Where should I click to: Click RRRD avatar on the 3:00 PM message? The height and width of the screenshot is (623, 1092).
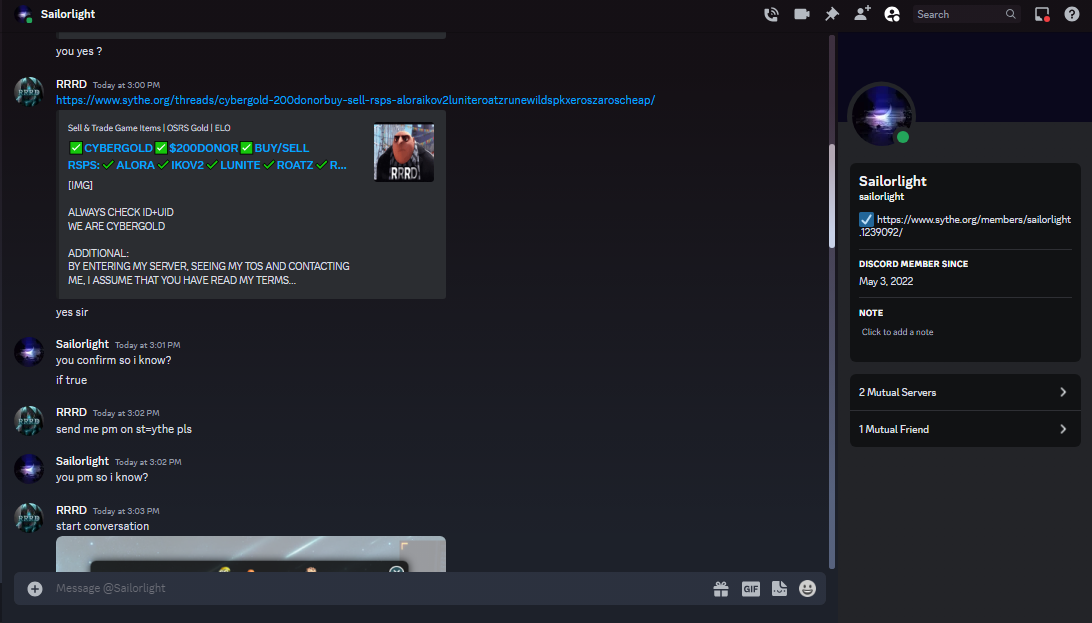[29, 92]
